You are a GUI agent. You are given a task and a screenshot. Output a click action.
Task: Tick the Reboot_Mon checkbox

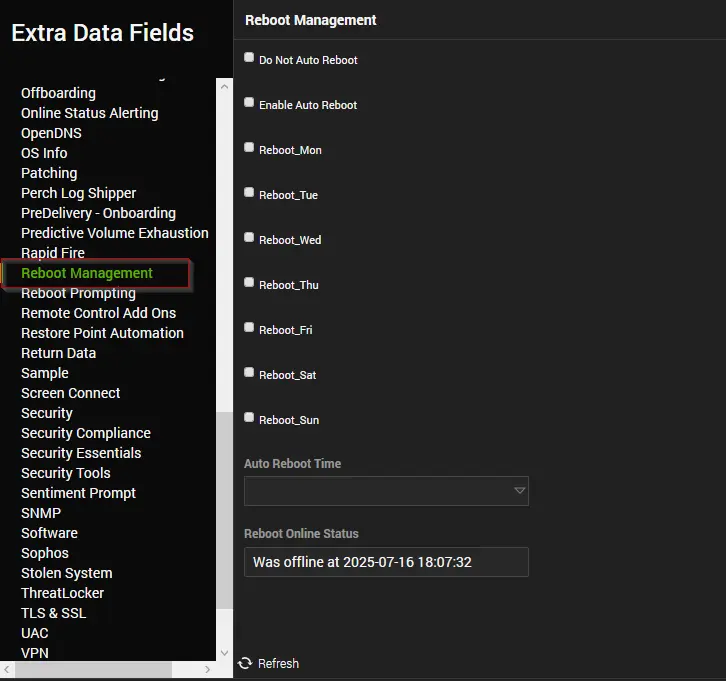tap(249, 147)
